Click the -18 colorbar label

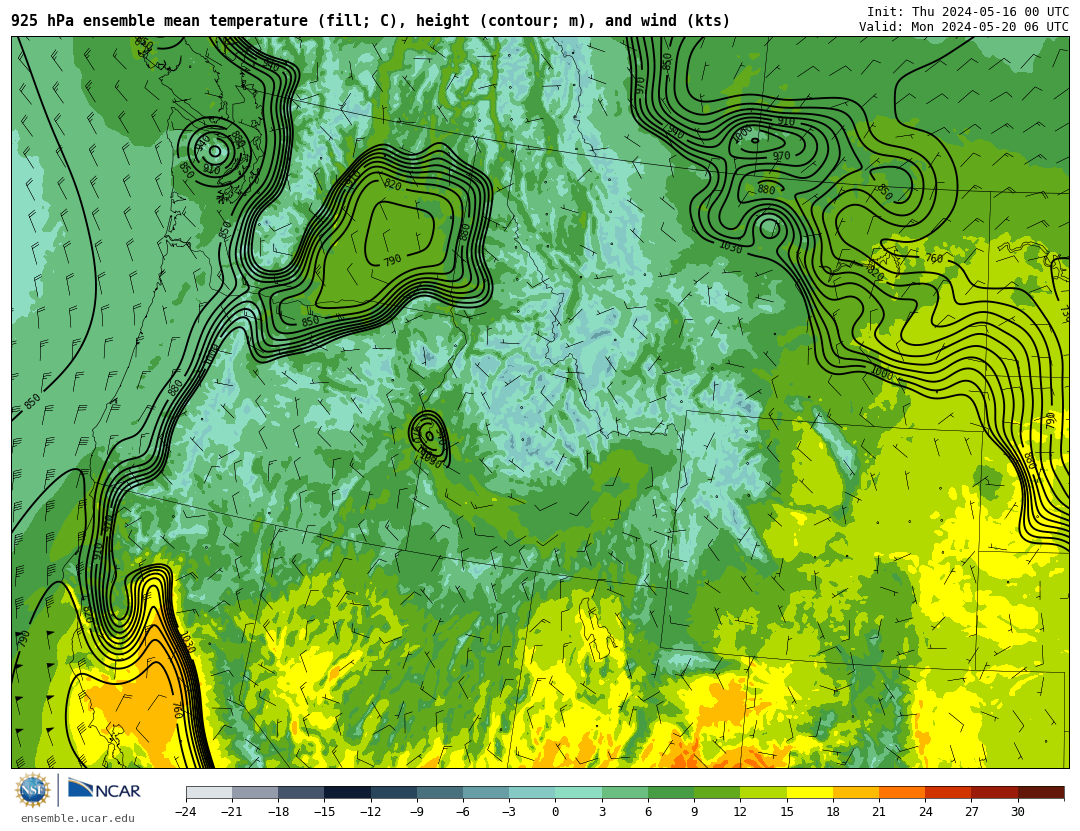click(x=278, y=812)
